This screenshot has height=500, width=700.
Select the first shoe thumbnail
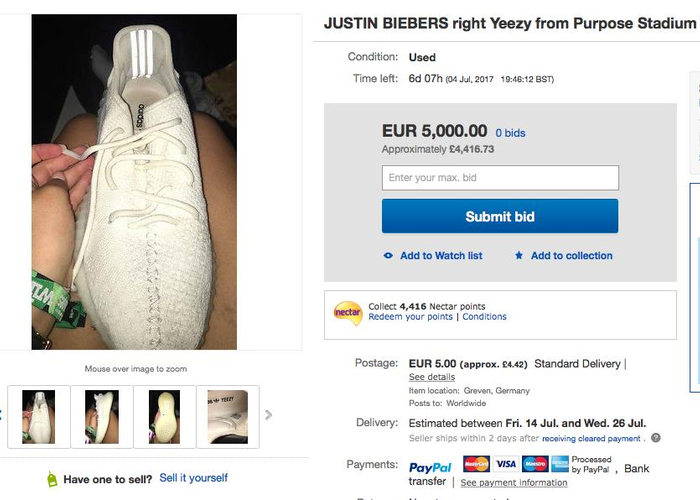38,417
